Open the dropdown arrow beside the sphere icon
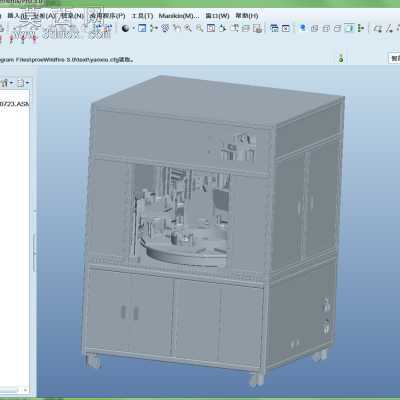This screenshot has height=400, width=400. pyautogui.click(x=133, y=28)
